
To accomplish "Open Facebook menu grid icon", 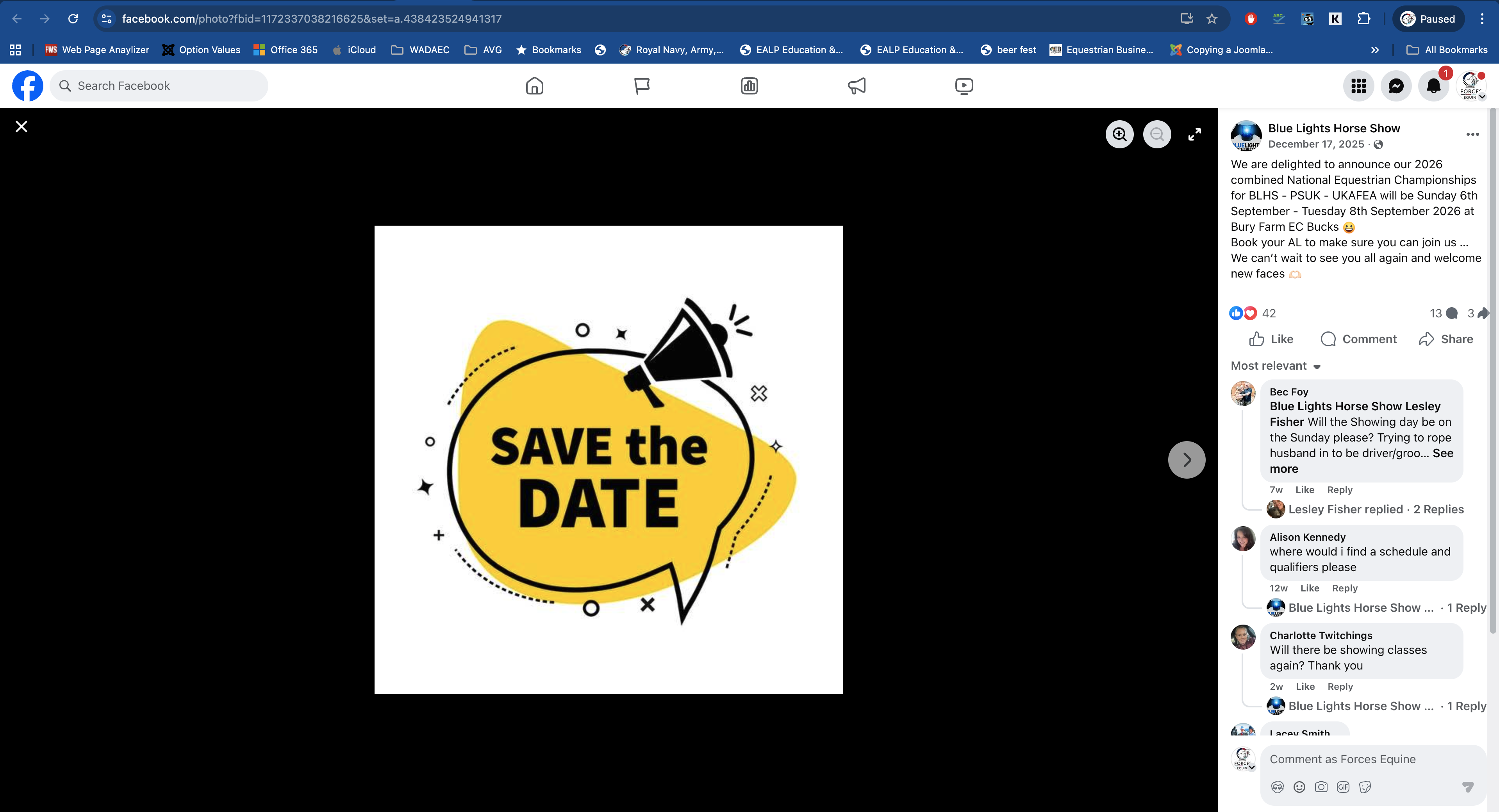I will (x=1358, y=86).
